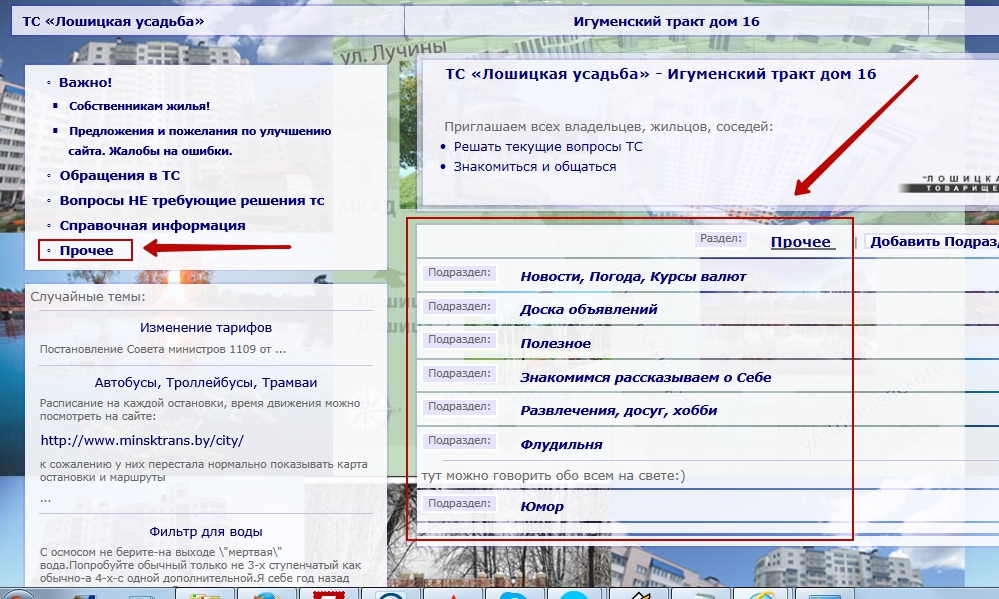The height and width of the screenshot is (599, 999).
Task: Click the underlined 'Прочее' section heading
Action: coord(801,242)
